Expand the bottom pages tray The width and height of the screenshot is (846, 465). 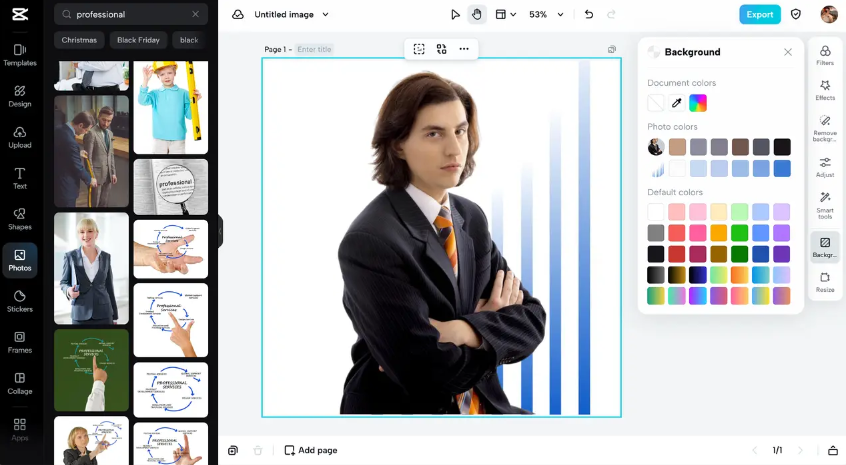pyautogui.click(x=833, y=450)
